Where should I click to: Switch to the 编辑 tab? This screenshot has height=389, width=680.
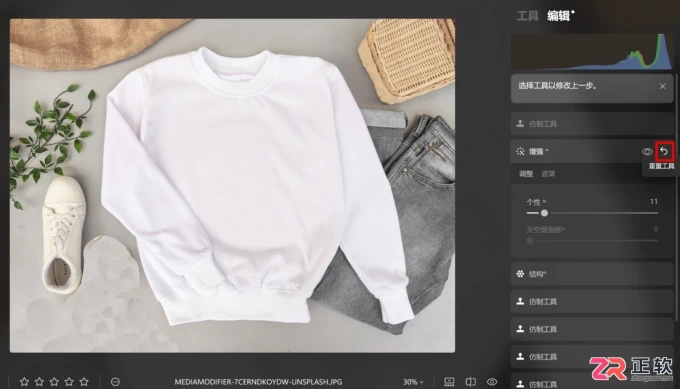(x=559, y=16)
